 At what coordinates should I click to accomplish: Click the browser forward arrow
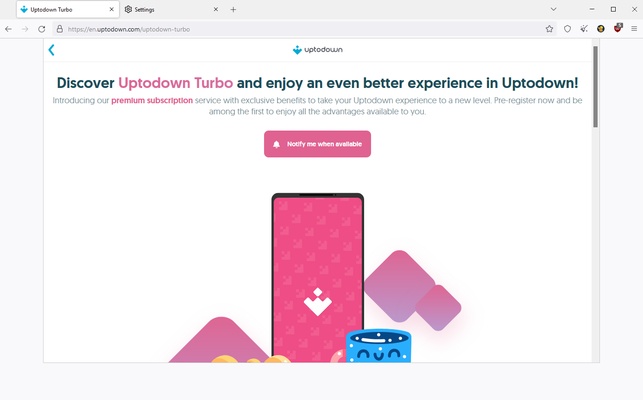[25, 29]
